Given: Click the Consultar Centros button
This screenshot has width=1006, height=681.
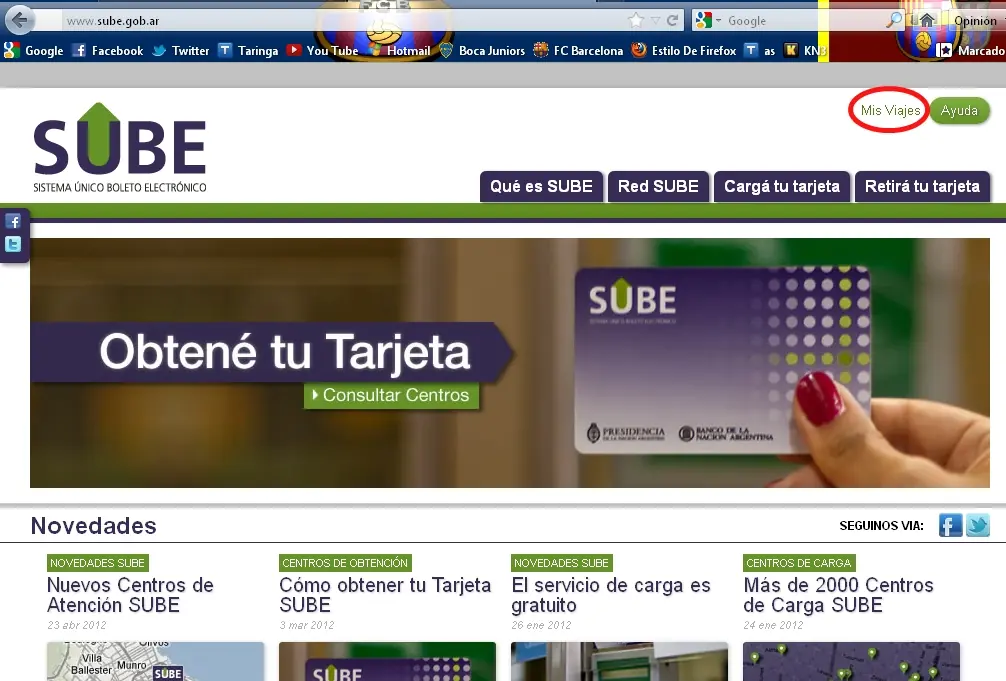Looking at the screenshot, I should click(391, 395).
